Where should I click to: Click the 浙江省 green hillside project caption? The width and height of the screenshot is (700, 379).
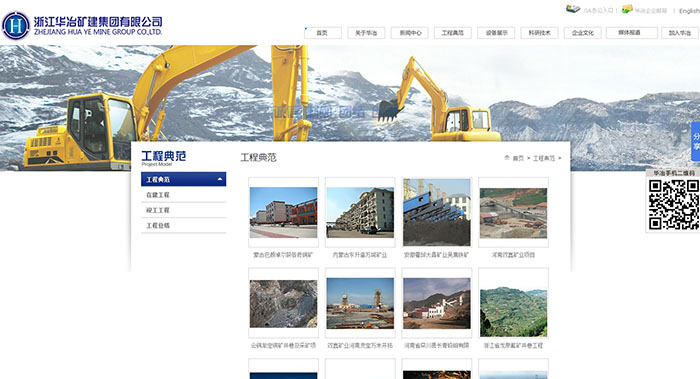[x=513, y=346]
